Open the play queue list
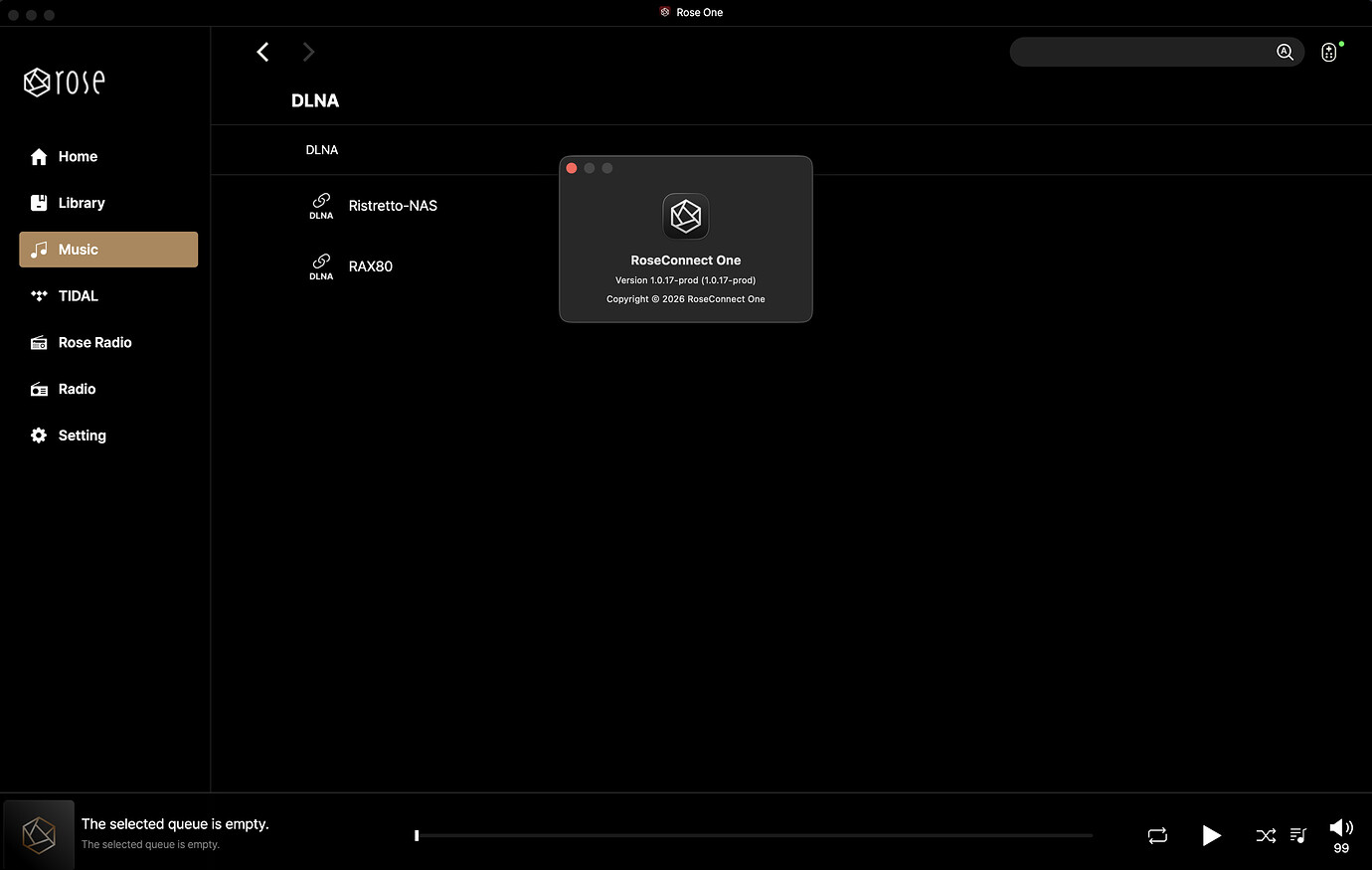This screenshot has height=870, width=1372. pos(1298,836)
